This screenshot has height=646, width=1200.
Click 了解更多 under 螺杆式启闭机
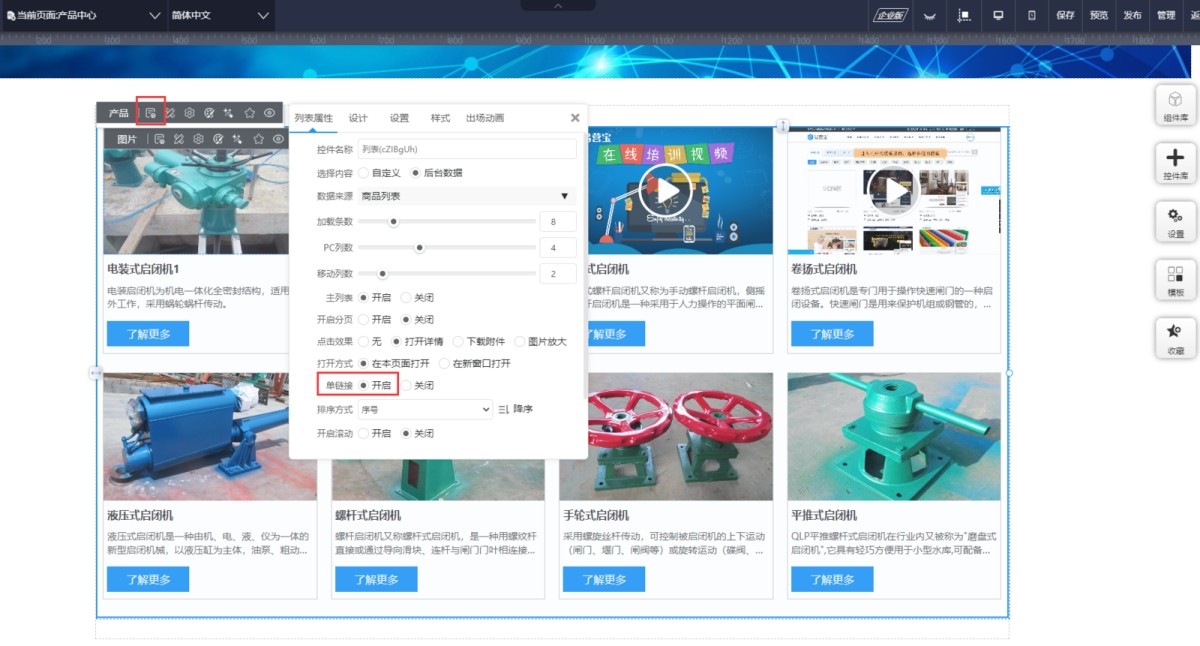click(376, 579)
